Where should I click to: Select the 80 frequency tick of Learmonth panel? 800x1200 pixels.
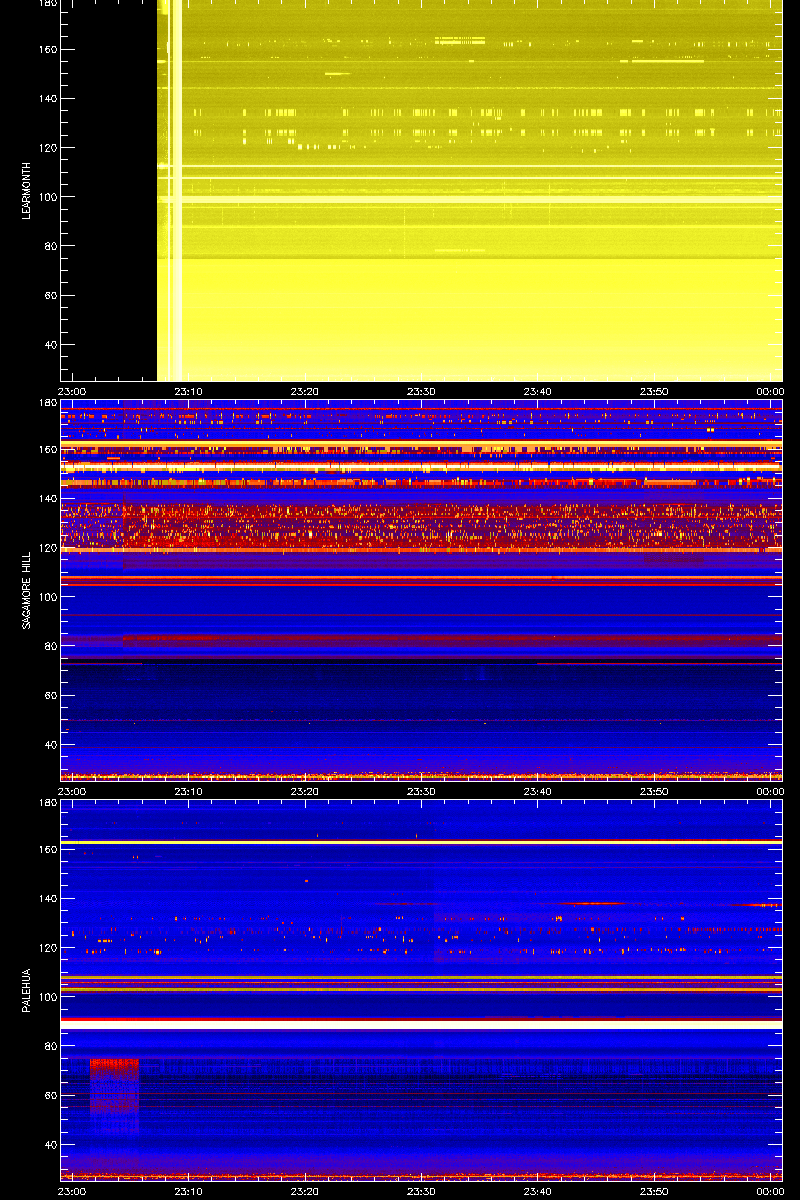50,246
